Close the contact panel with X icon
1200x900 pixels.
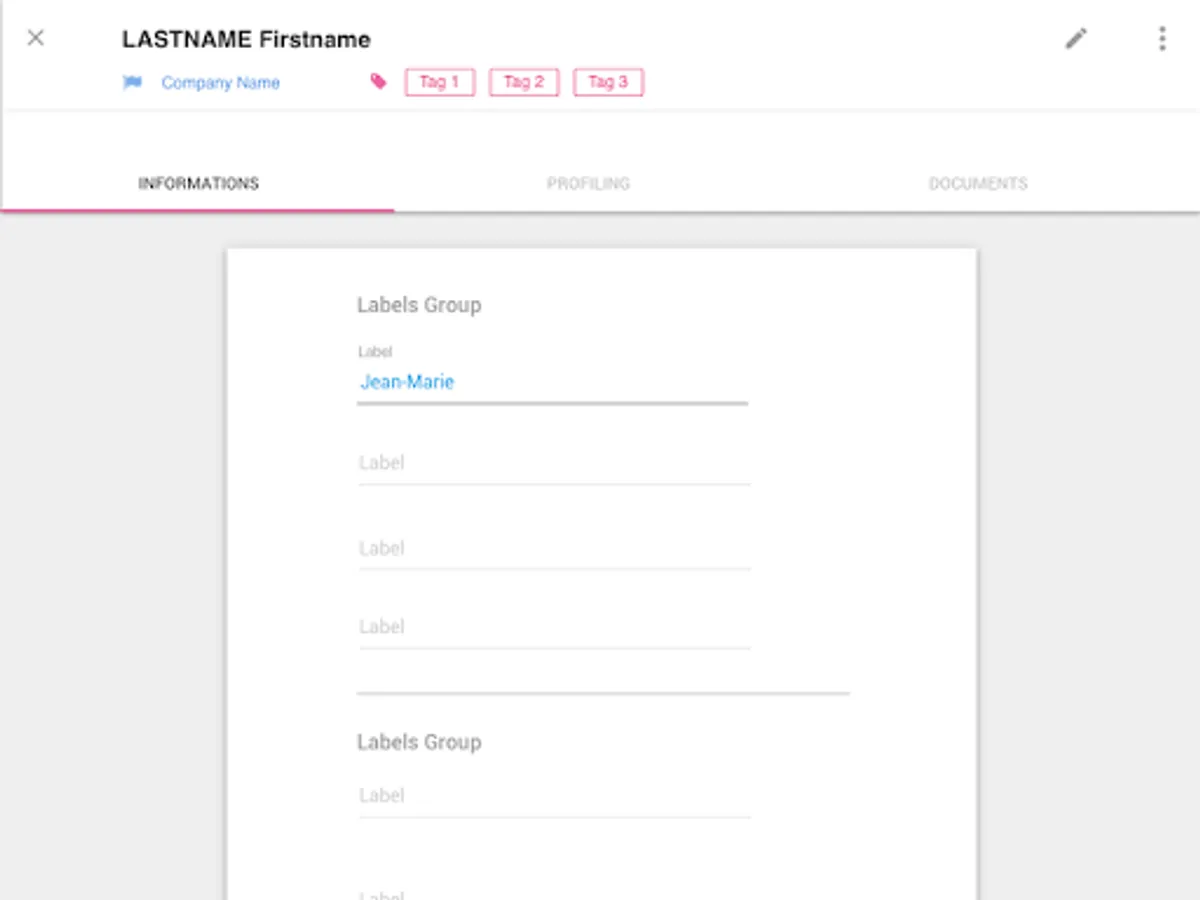(x=35, y=38)
